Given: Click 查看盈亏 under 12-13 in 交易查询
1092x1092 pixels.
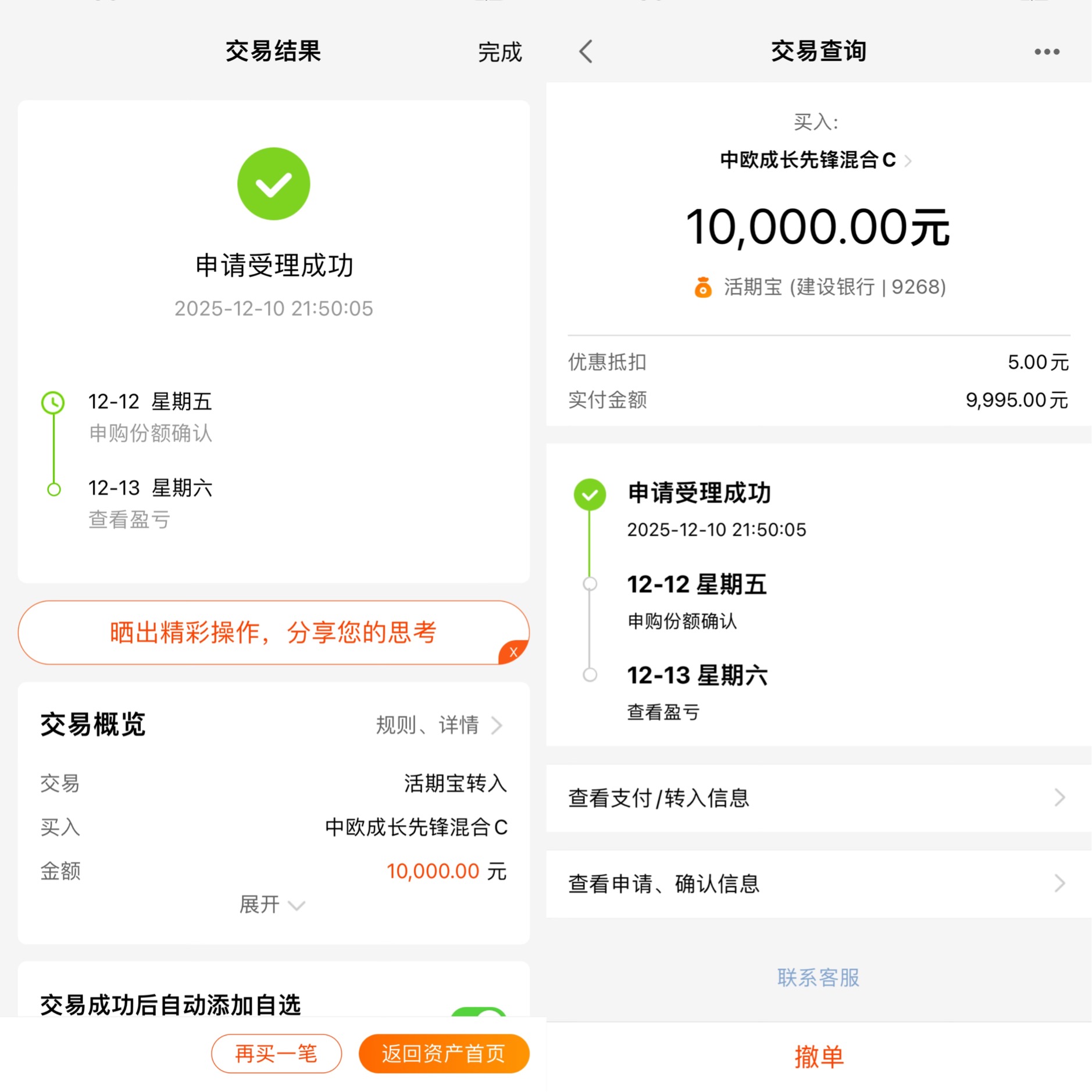Looking at the screenshot, I should [663, 712].
